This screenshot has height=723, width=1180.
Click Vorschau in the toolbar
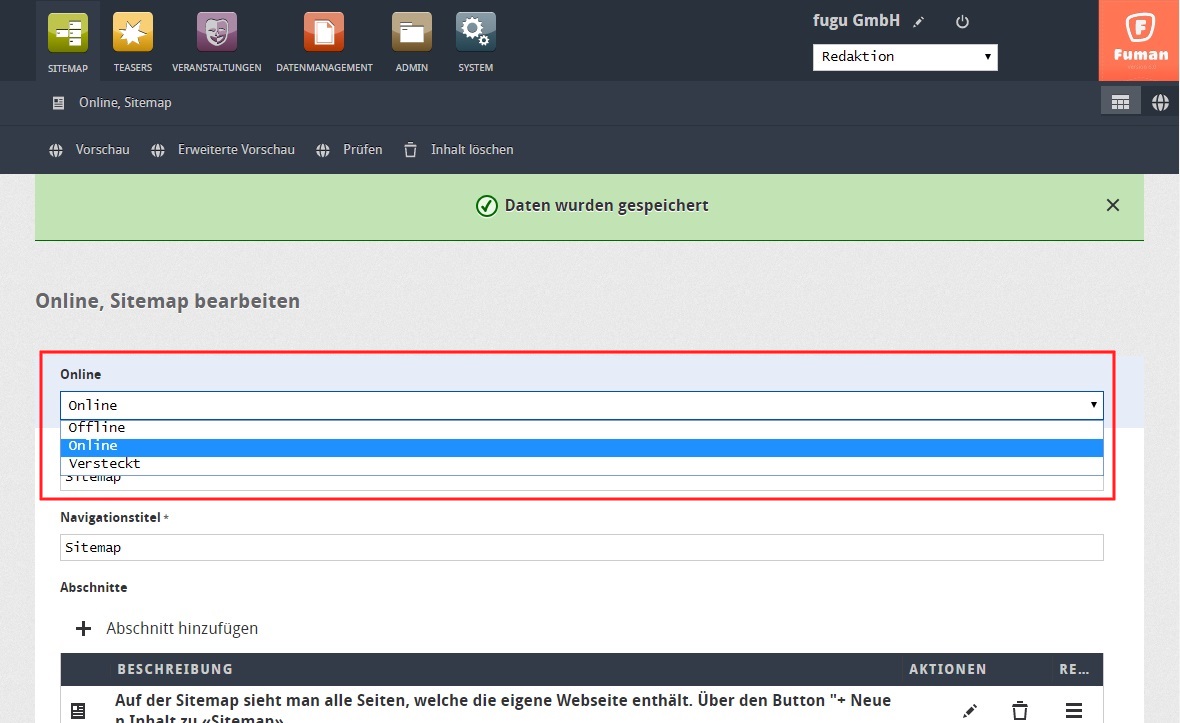click(90, 150)
